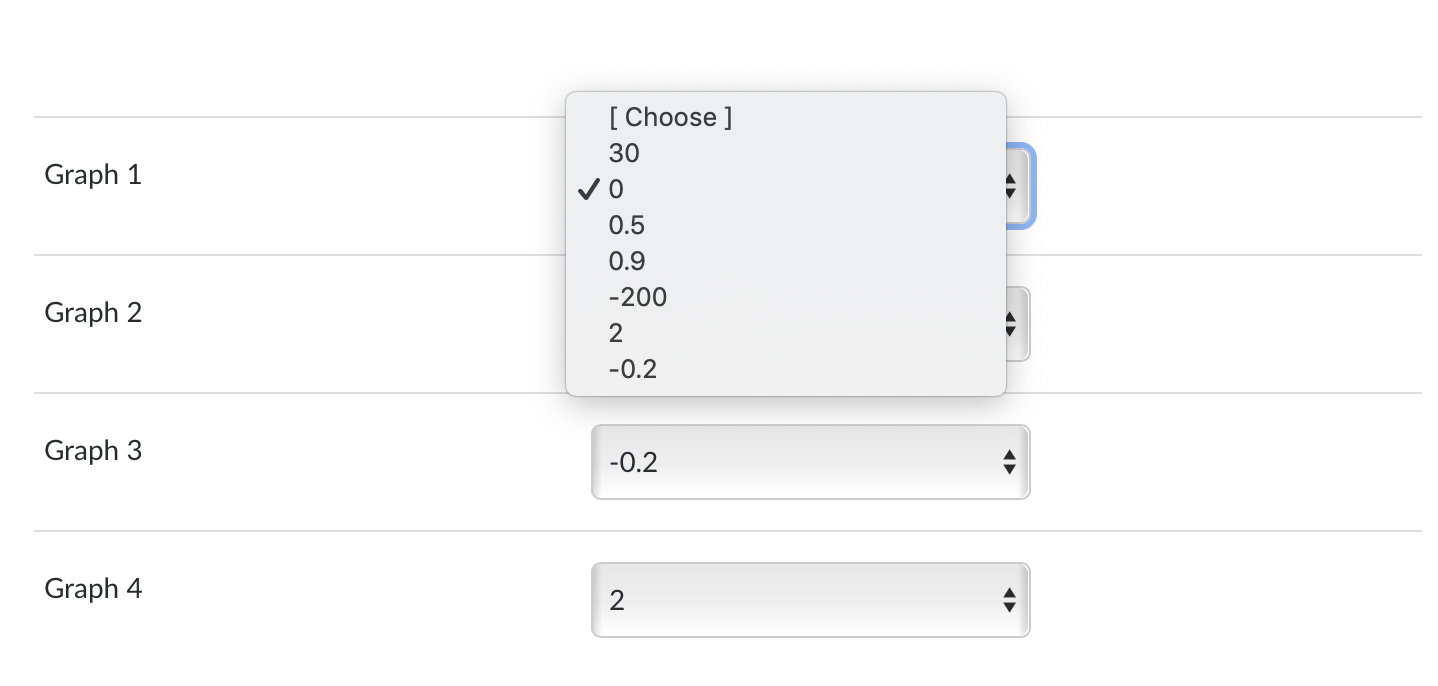Click the up-down arrows on Graph 3 dropdown
The width and height of the screenshot is (1438, 686).
coord(1009,462)
